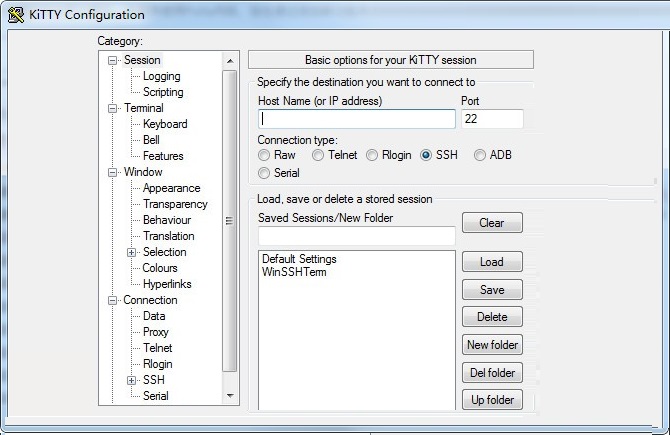670x435 pixels.
Task: Expand the SSH tree node
Action: point(132,381)
